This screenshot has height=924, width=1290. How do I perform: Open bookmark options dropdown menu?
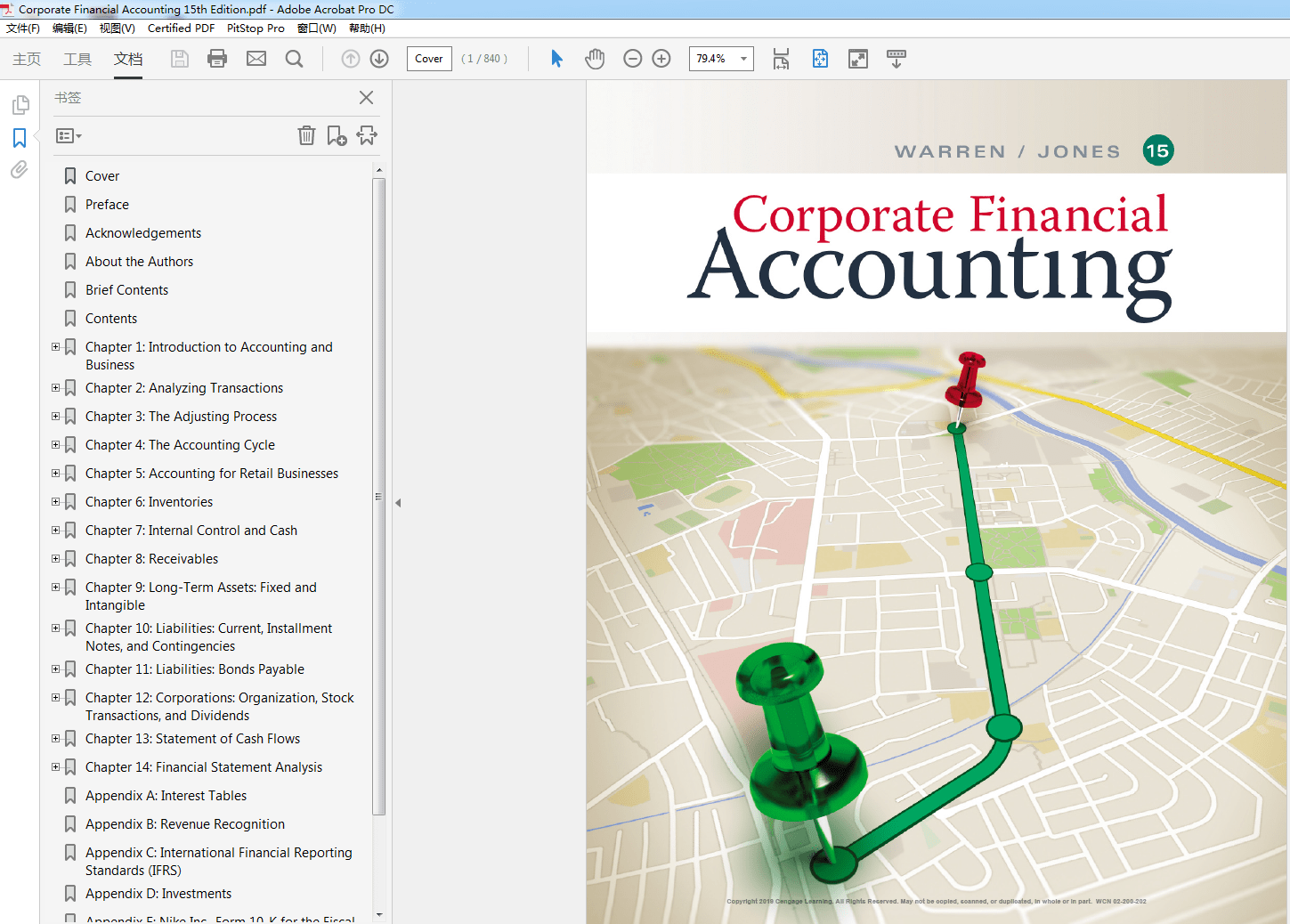point(69,136)
